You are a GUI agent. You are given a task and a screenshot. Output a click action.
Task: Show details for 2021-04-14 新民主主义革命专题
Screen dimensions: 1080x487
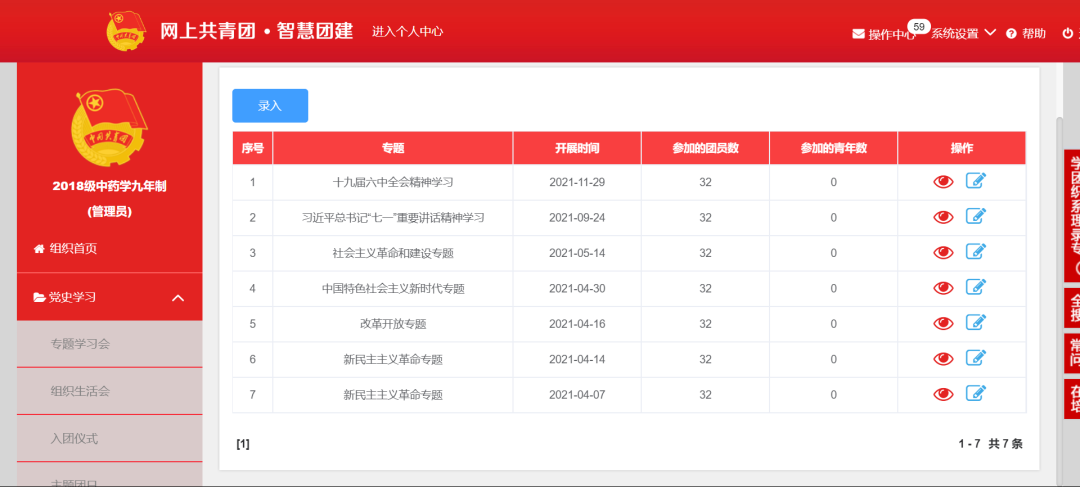coord(942,359)
